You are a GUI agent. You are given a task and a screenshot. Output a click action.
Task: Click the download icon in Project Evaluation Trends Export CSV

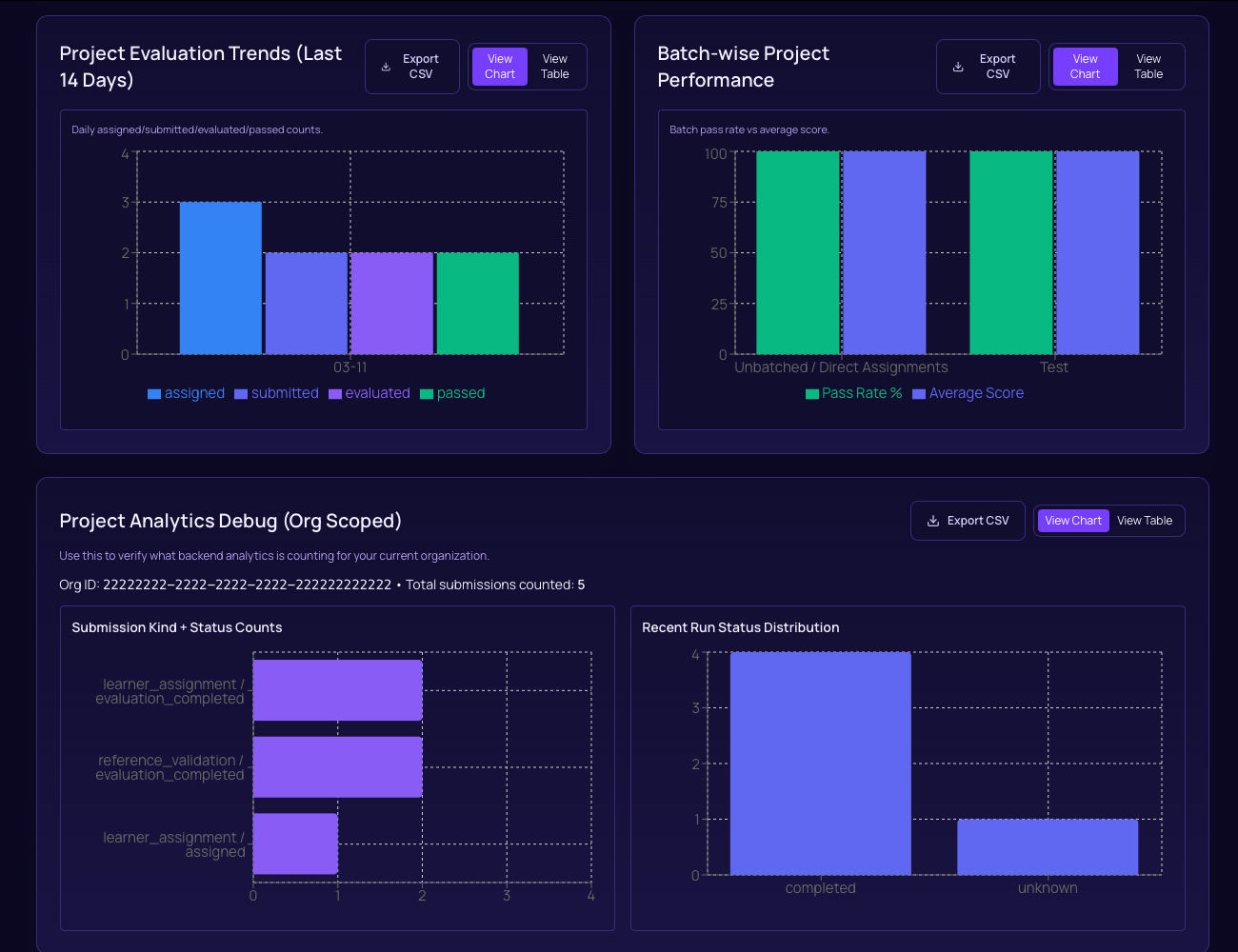click(385, 66)
